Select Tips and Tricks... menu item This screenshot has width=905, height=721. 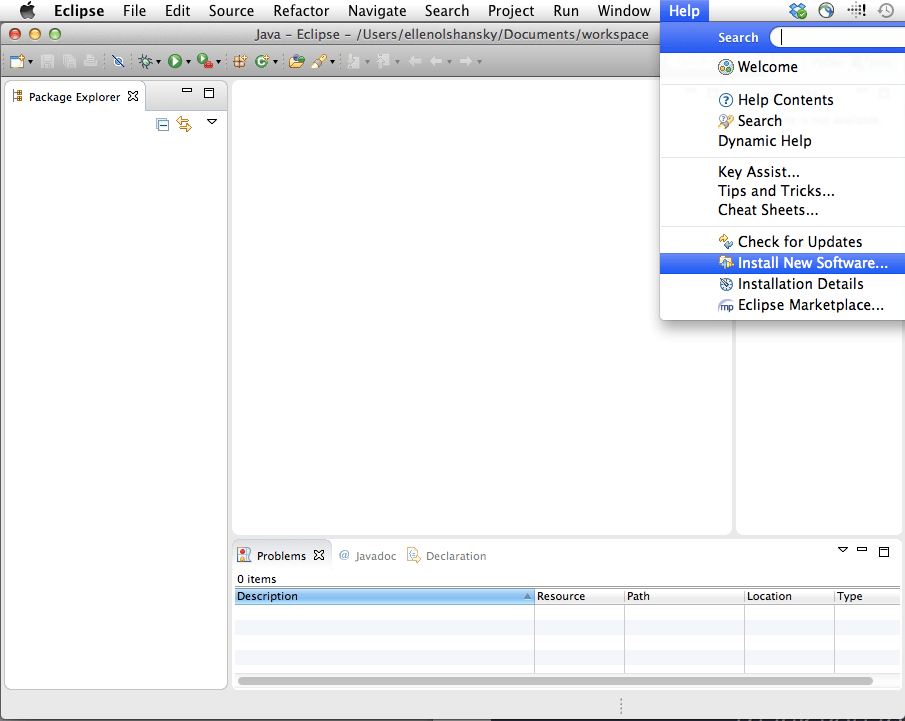click(x=783, y=191)
